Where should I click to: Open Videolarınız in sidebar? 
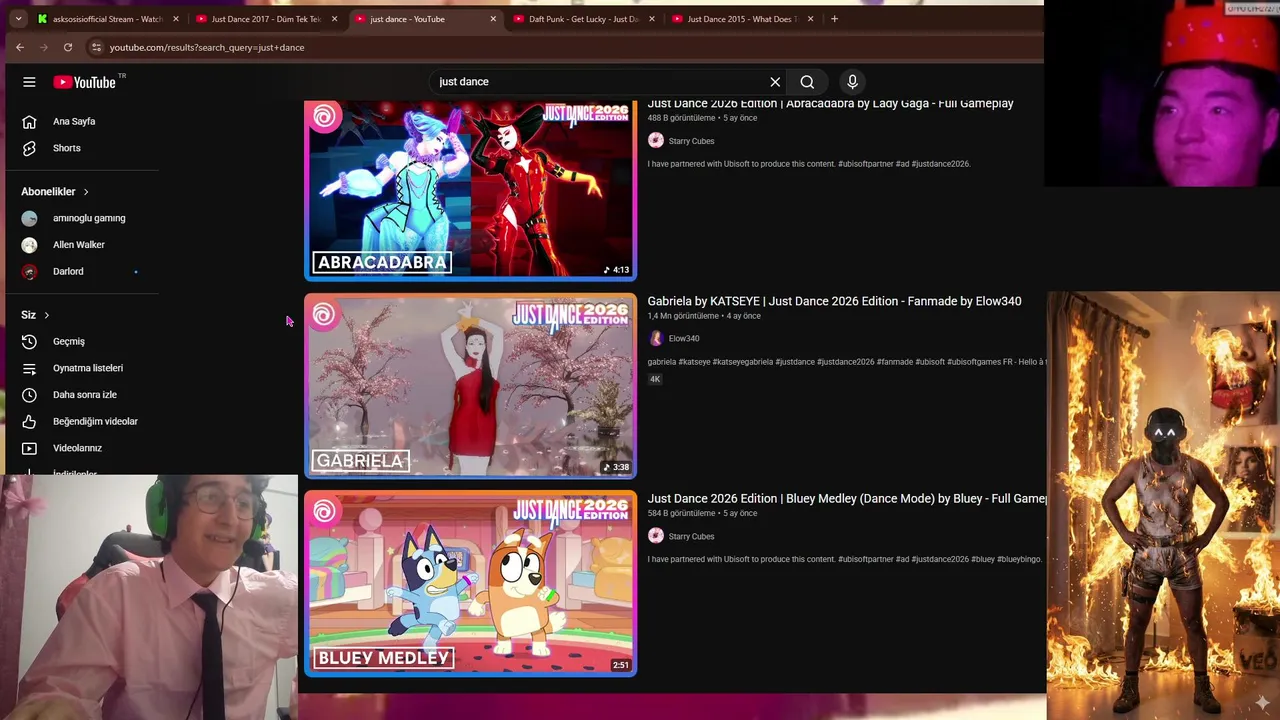tap(77, 448)
